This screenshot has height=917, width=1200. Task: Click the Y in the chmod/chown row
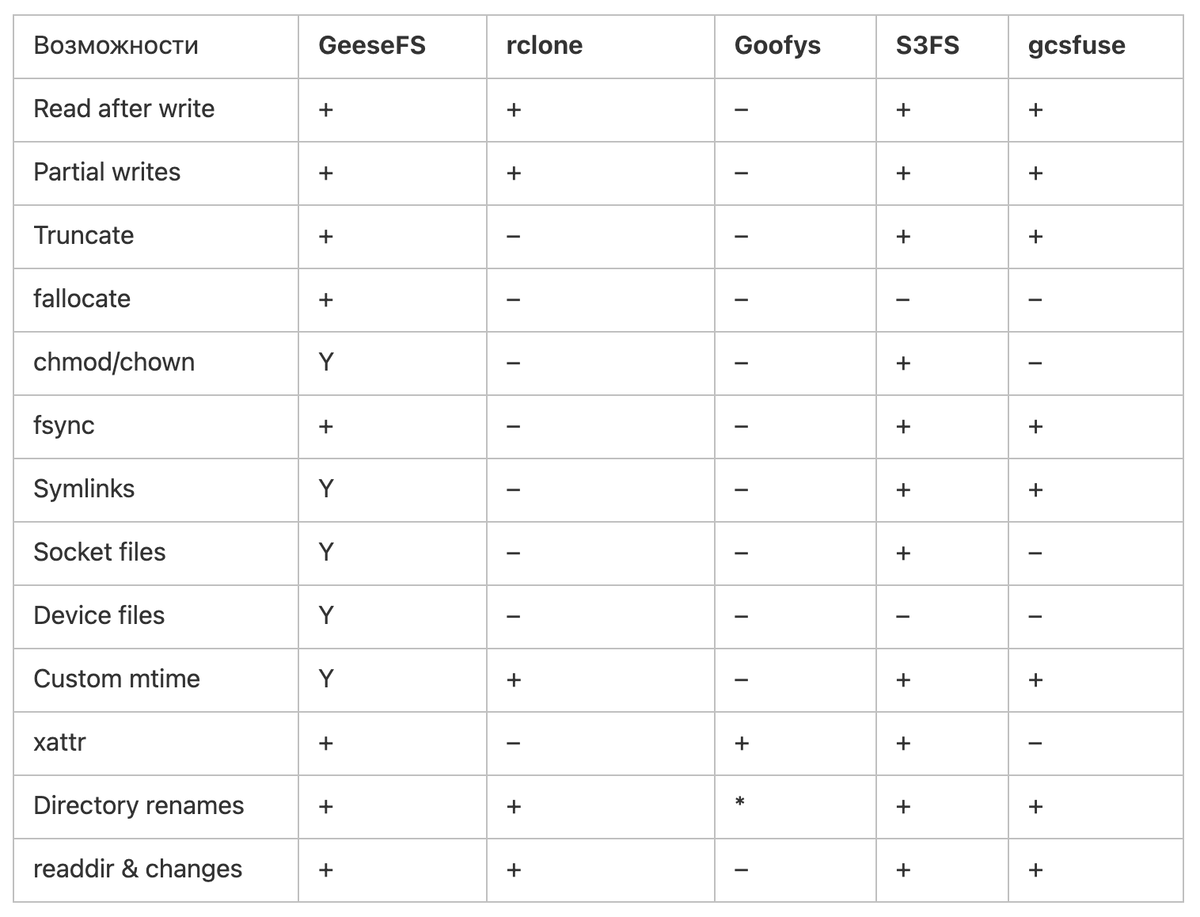[x=325, y=362]
